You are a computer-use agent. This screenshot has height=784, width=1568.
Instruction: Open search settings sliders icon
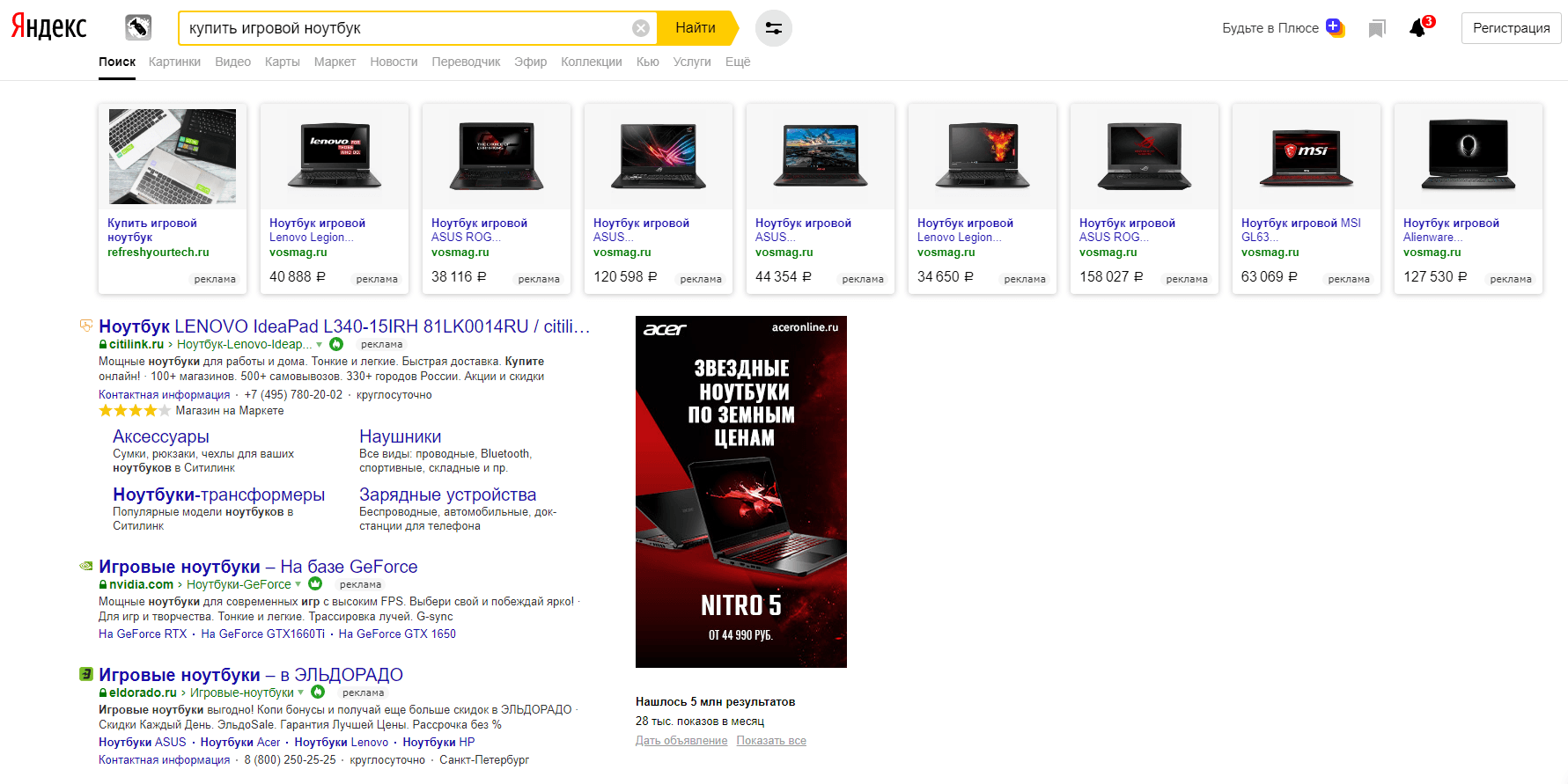point(773,28)
